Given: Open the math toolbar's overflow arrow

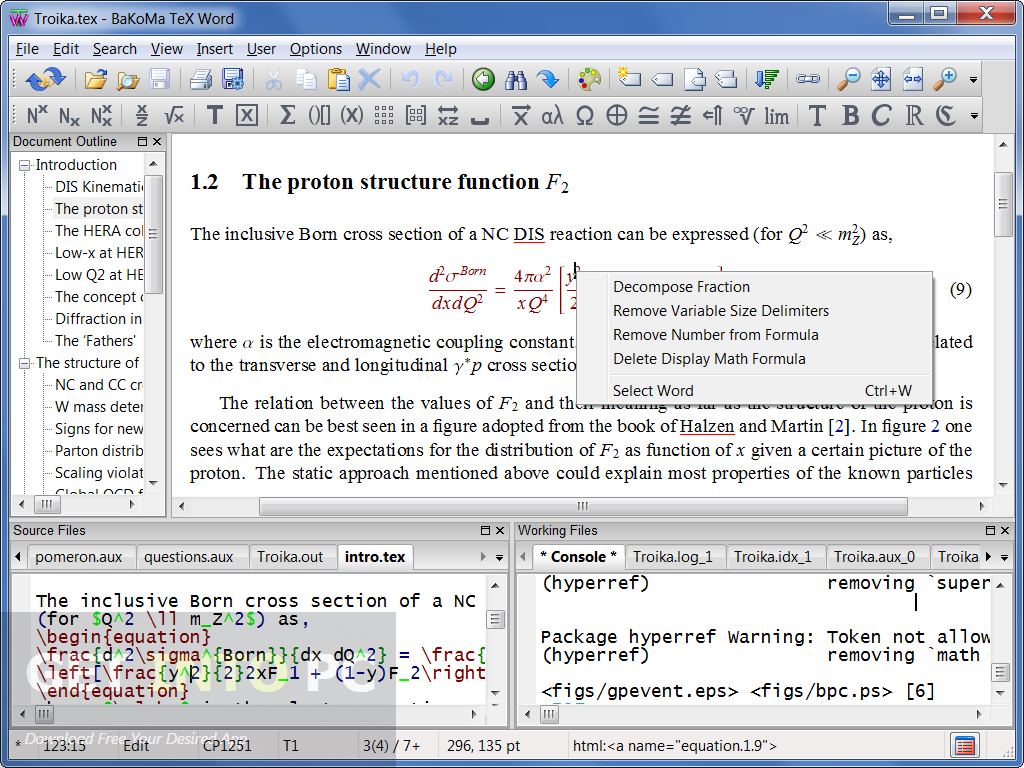Looking at the screenshot, I should (x=974, y=116).
